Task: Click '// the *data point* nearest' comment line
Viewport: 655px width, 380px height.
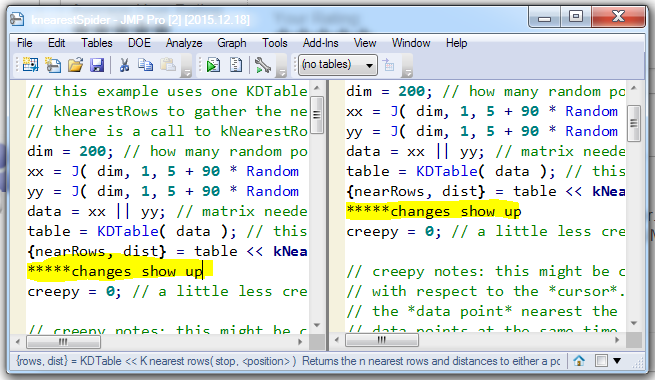Action: click(482, 312)
